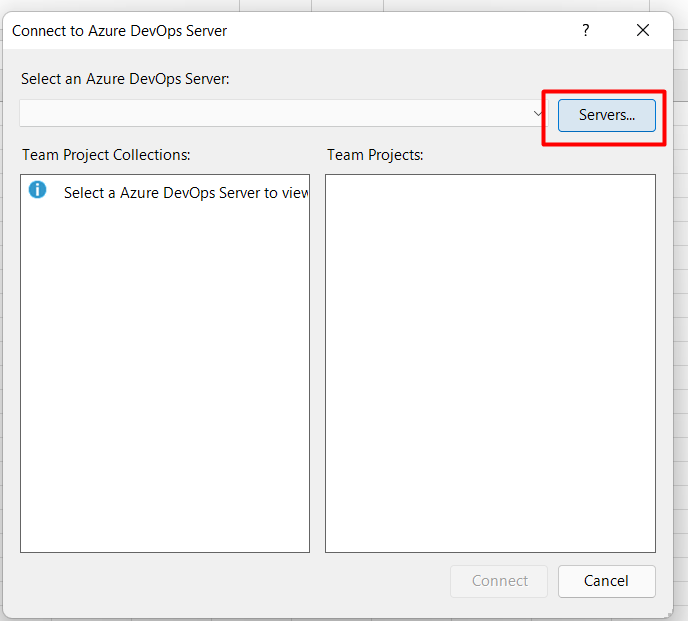Click the blue info icon in collections list

coord(37,190)
